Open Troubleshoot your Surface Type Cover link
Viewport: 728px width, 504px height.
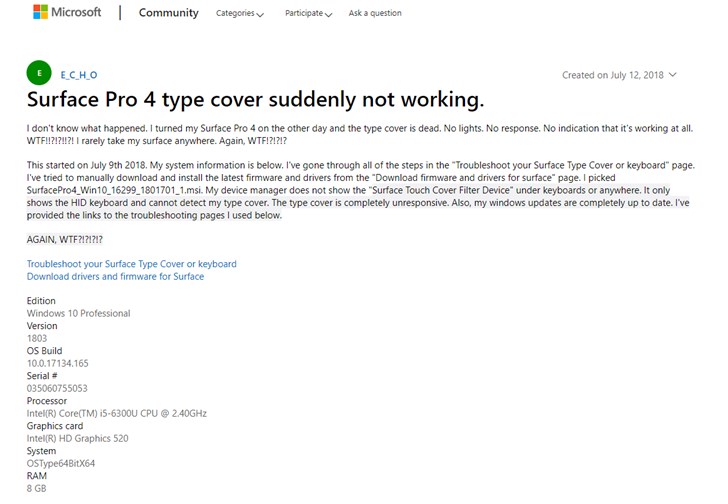[x=131, y=264]
